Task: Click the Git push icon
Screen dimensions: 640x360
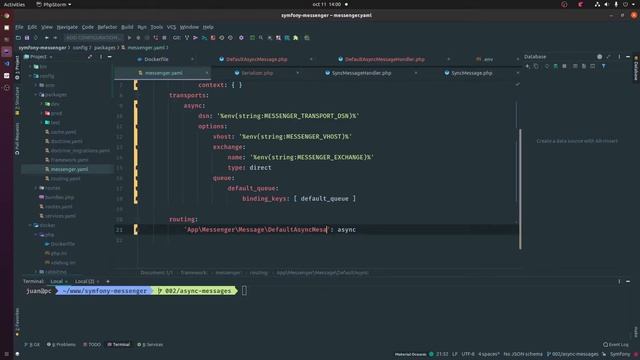Action: 204,38
